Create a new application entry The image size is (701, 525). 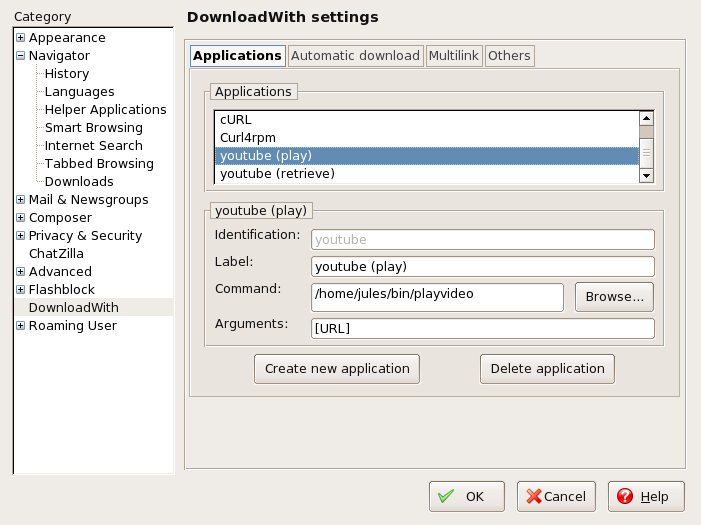337,369
